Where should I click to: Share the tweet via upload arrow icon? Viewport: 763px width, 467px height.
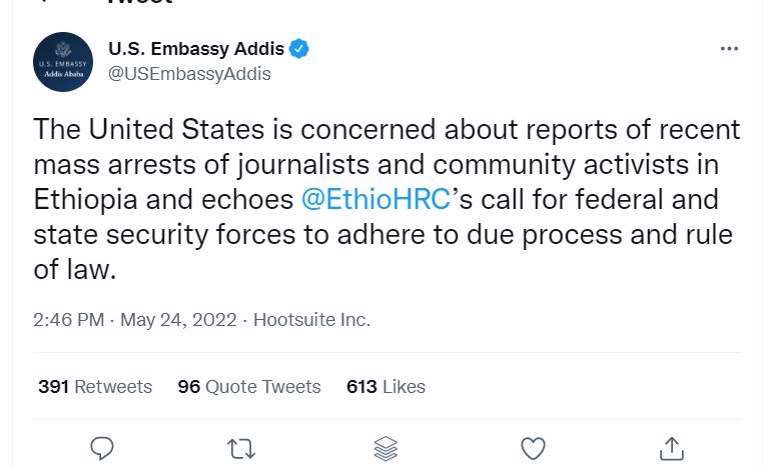click(x=672, y=448)
